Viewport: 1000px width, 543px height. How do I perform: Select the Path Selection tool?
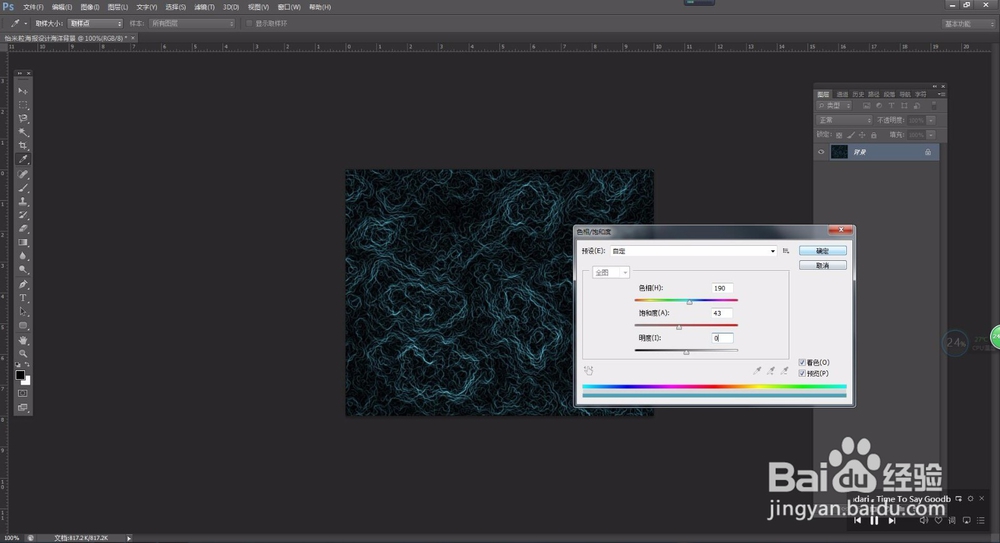(x=23, y=312)
